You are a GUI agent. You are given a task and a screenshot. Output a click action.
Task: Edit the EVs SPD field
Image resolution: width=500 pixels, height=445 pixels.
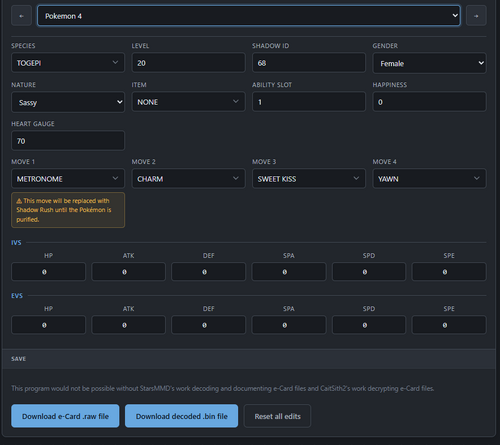point(369,325)
